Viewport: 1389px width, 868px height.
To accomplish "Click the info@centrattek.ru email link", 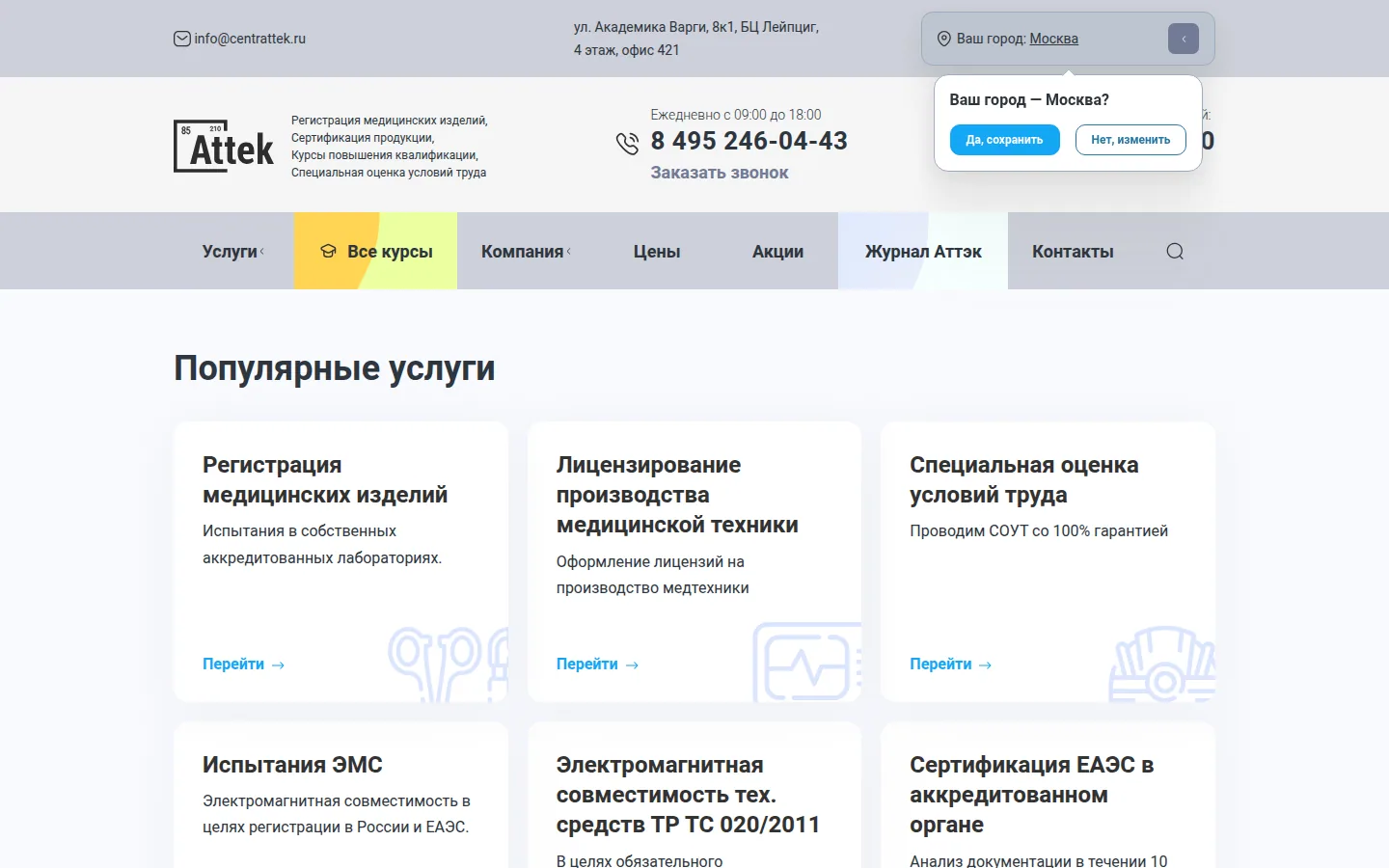I will point(250,39).
